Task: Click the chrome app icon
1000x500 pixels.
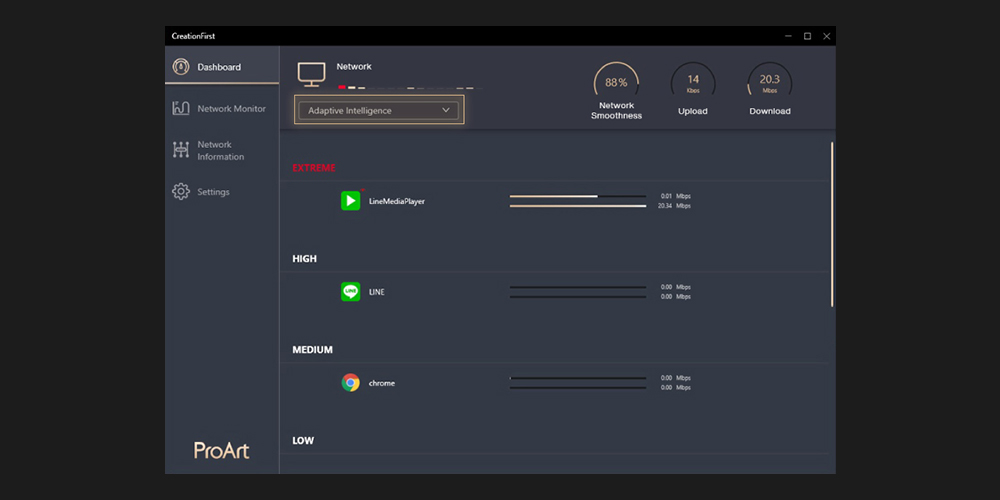Action: tap(350, 383)
